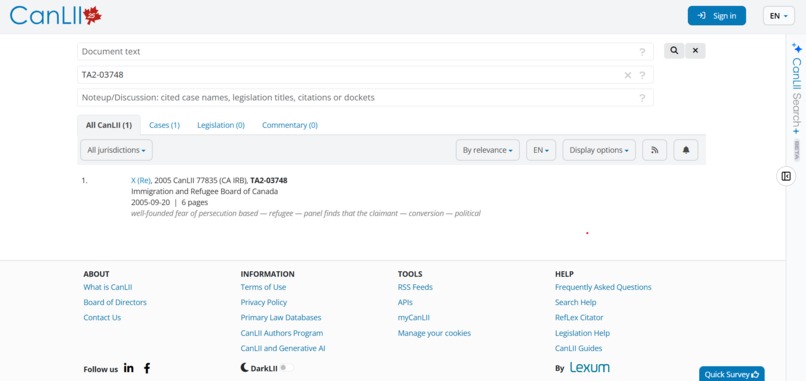The image size is (806, 381).
Task: Open RefLex Citator link
Action: click(x=579, y=318)
